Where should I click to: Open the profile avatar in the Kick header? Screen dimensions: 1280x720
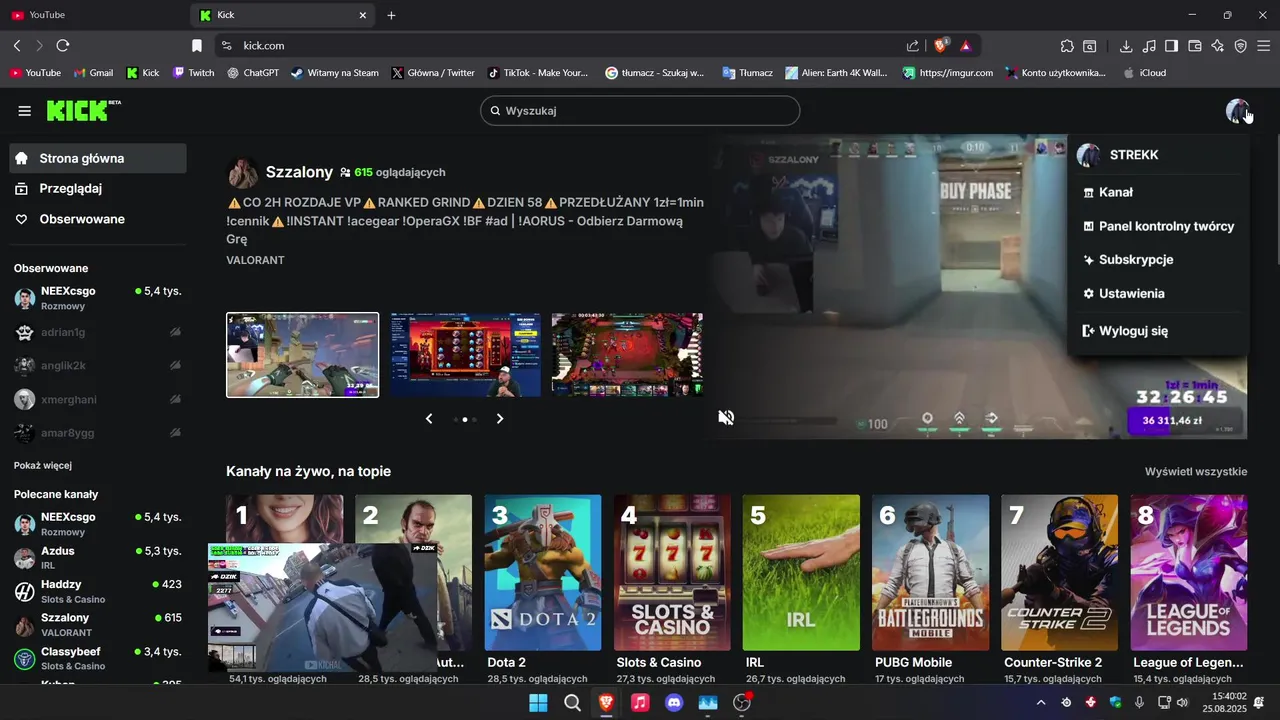(1237, 111)
